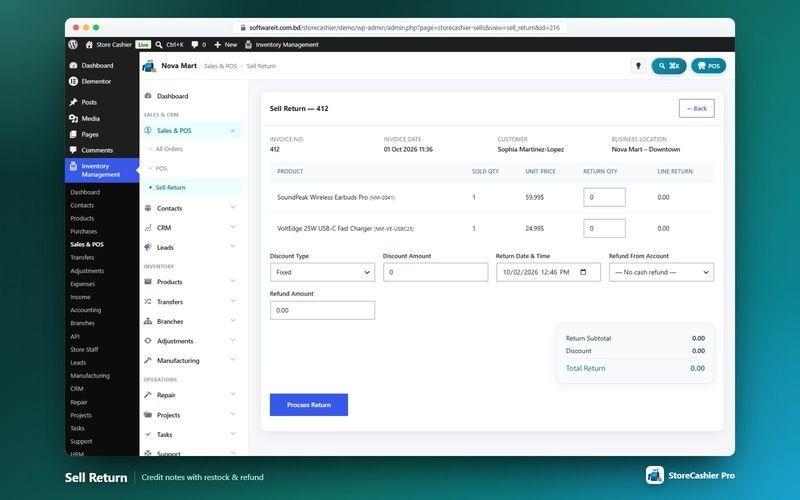800x500 pixels.
Task: Click Dashboard in app navigation panel
Action: (x=172, y=96)
